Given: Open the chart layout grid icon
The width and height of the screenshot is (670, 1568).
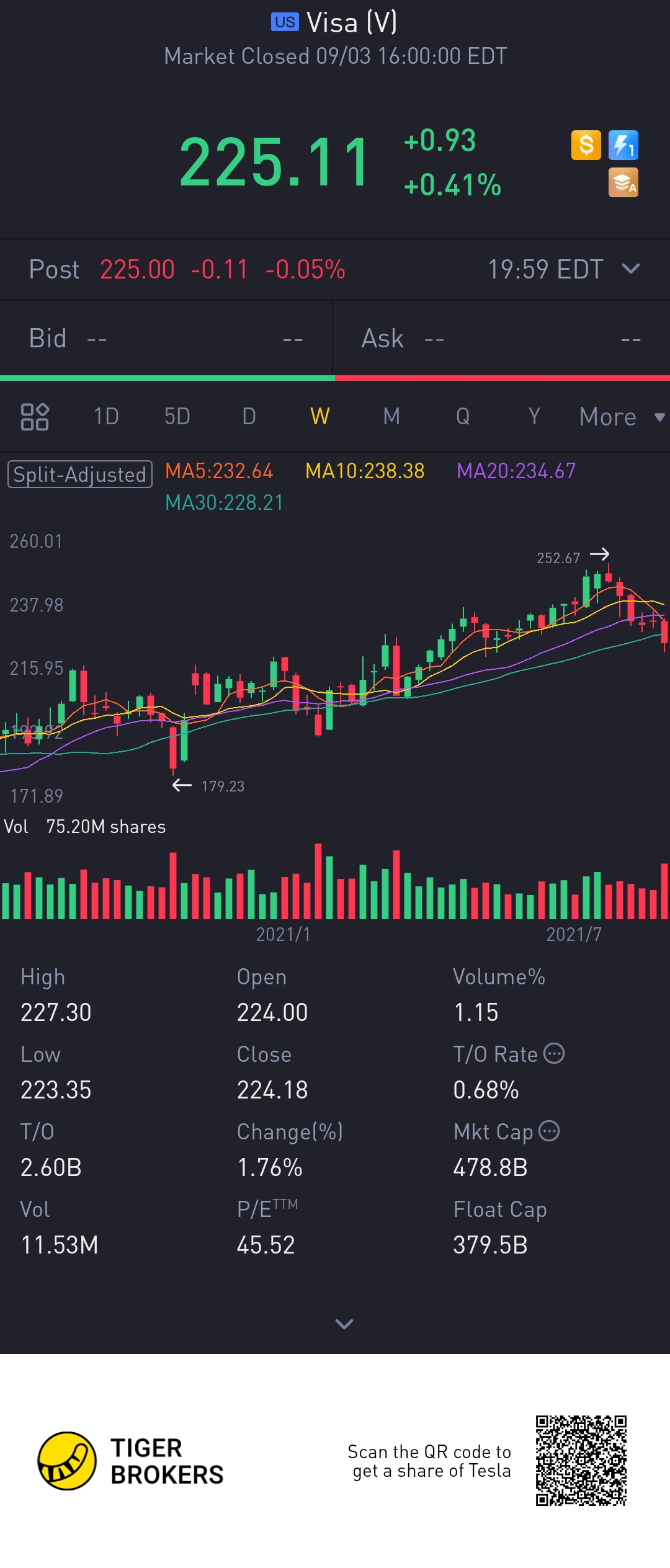Looking at the screenshot, I should coord(35,416).
